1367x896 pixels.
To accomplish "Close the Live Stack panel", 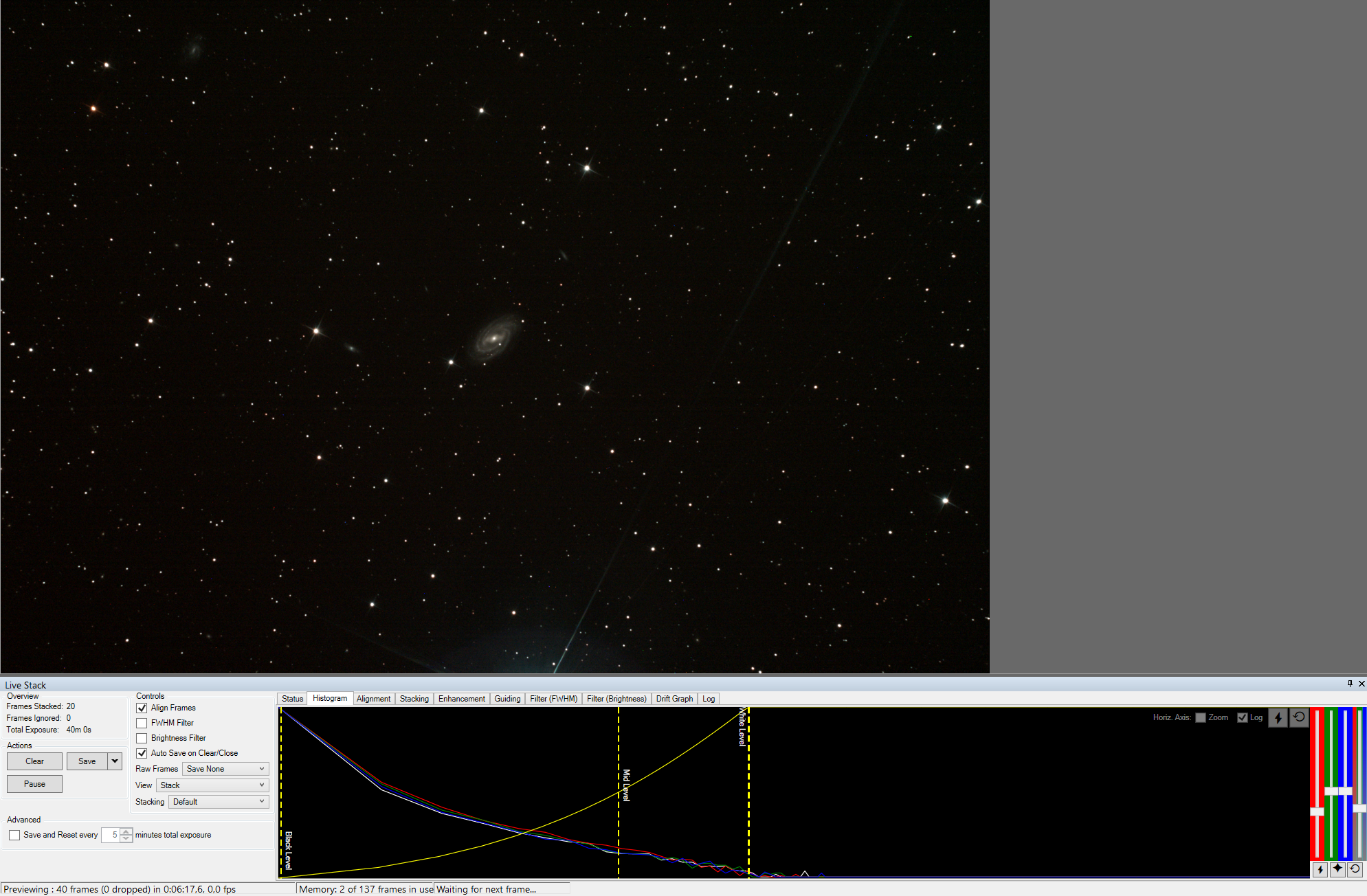I will coord(1362,684).
